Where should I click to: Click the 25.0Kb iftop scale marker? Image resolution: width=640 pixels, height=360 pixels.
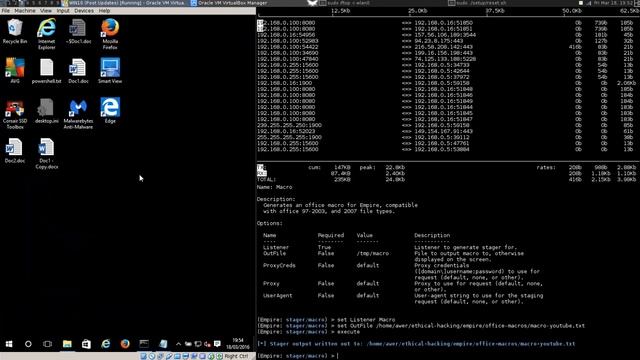pos(418,11)
